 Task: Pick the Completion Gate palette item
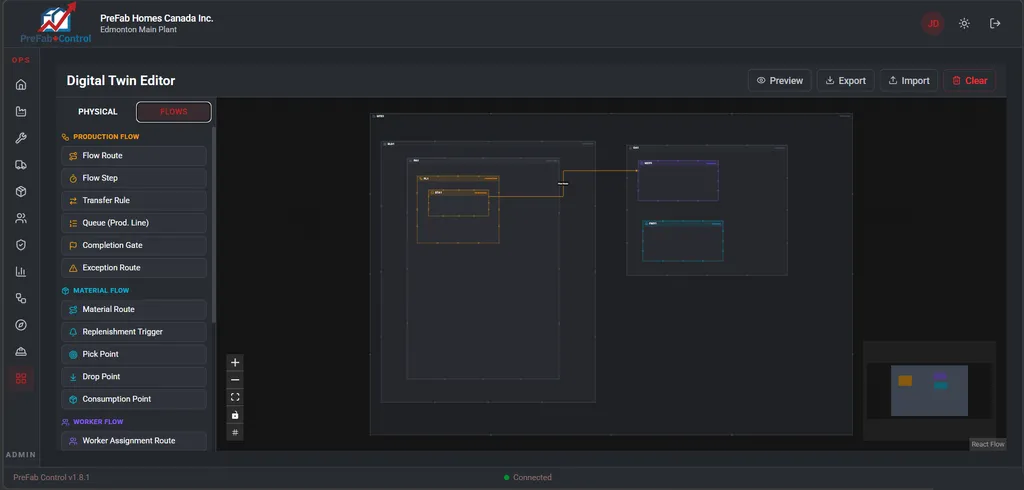click(x=134, y=245)
